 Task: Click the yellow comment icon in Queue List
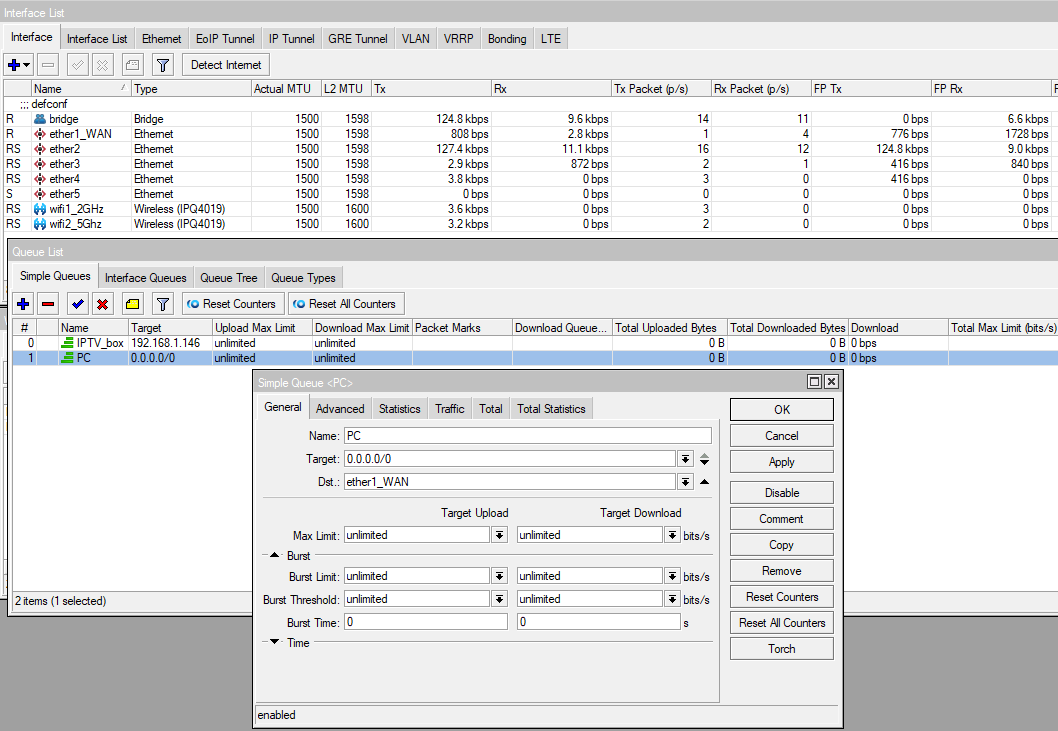tap(132, 304)
